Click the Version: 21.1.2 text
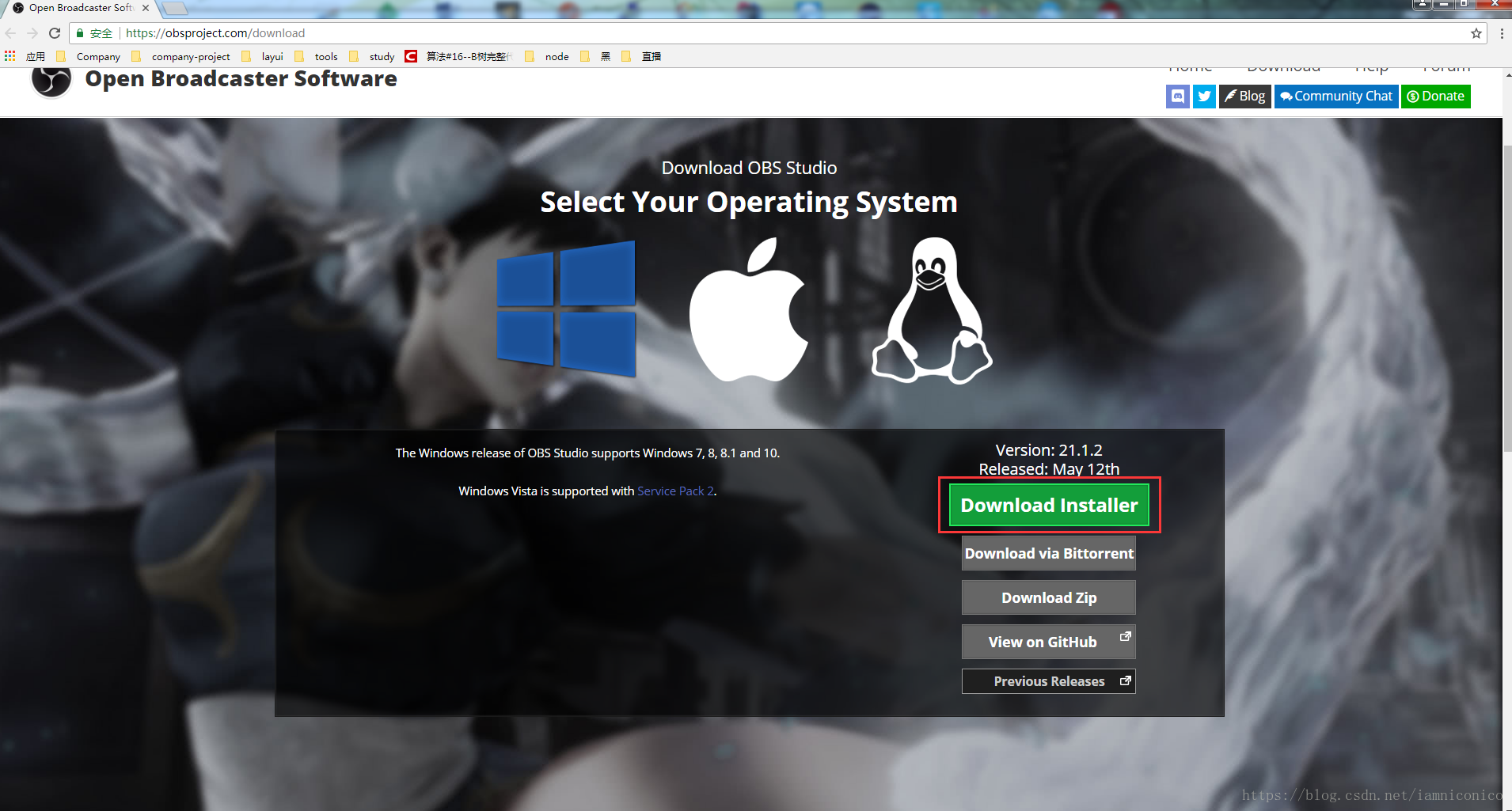The image size is (1512, 811). pos(1049,450)
